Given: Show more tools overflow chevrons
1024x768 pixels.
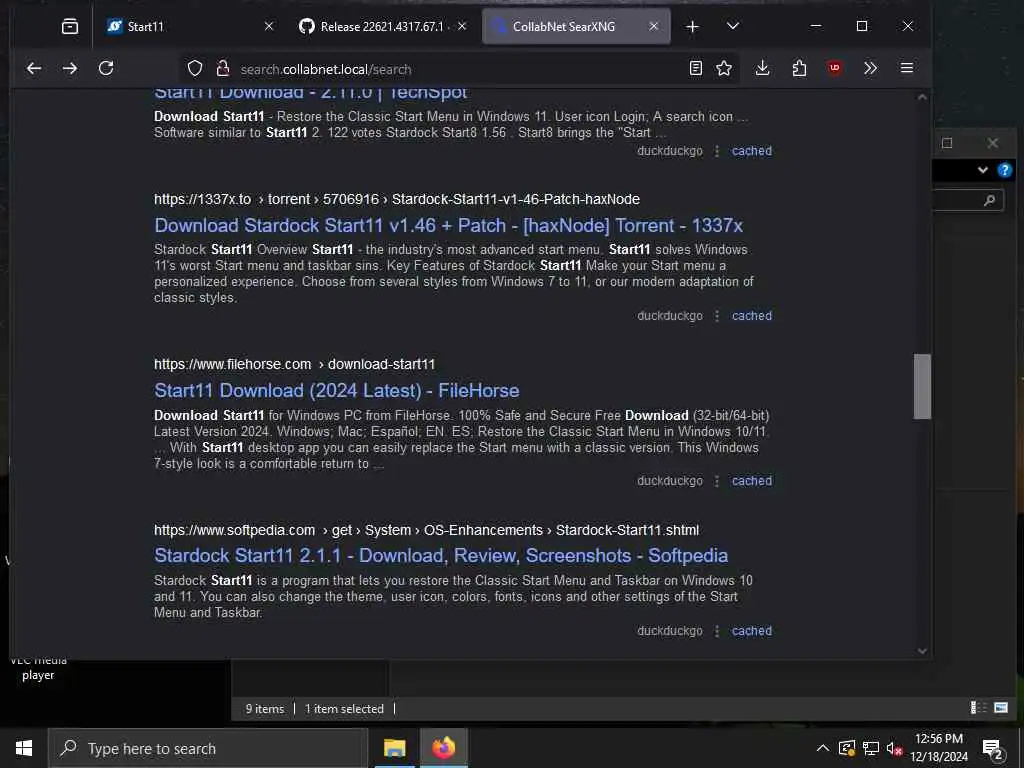Looking at the screenshot, I should 870,68.
